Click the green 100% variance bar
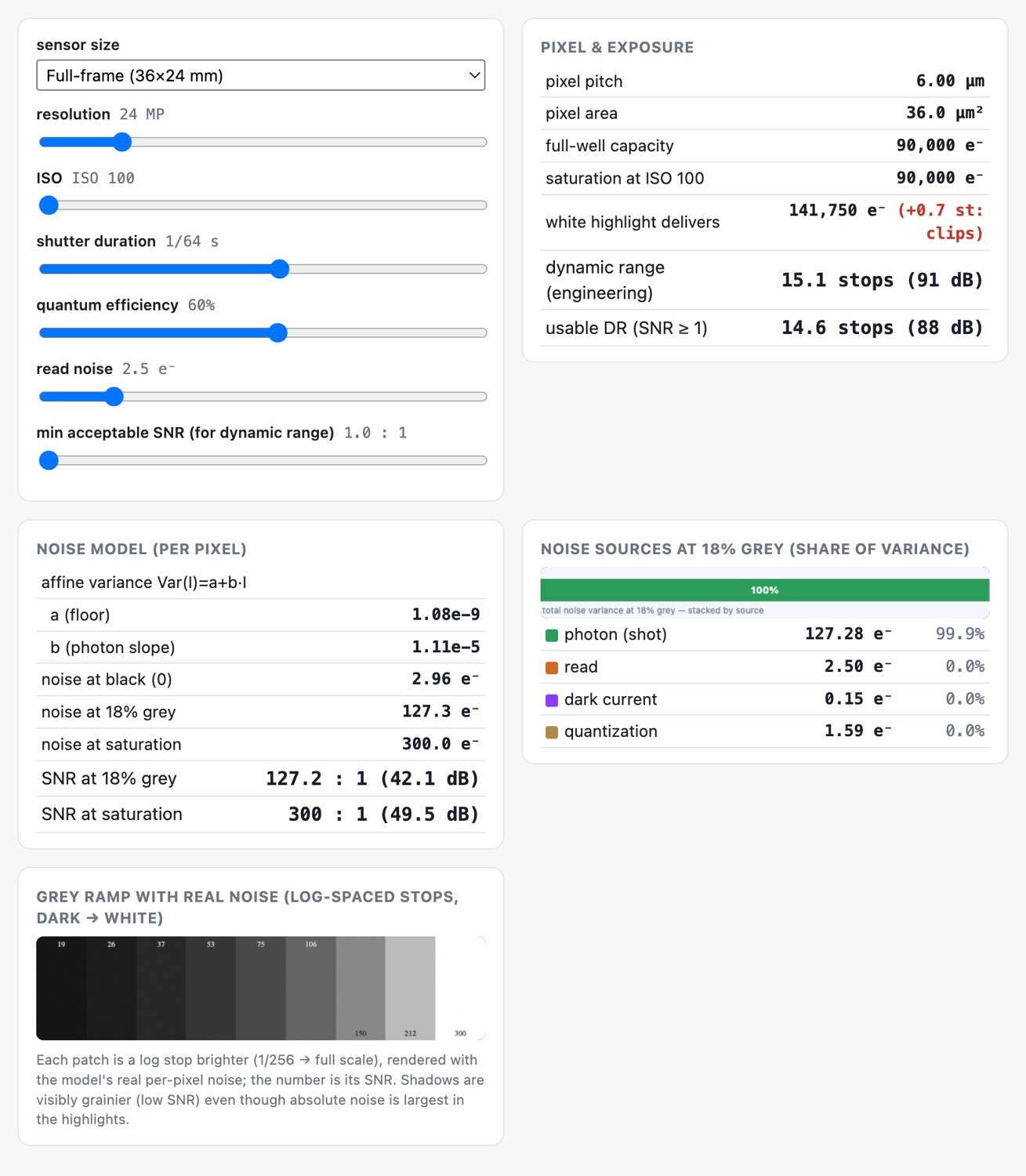This screenshot has width=1026, height=1176. [x=764, y=590]
